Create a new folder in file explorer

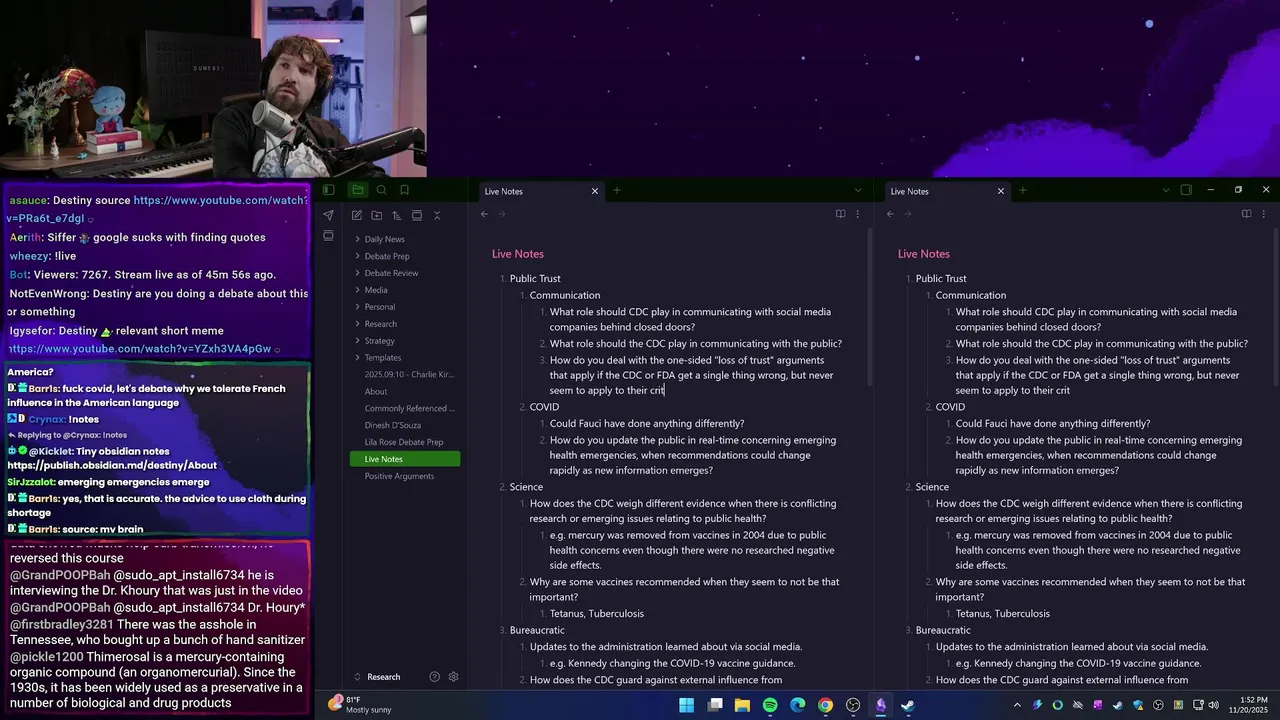tap(377, 215)
